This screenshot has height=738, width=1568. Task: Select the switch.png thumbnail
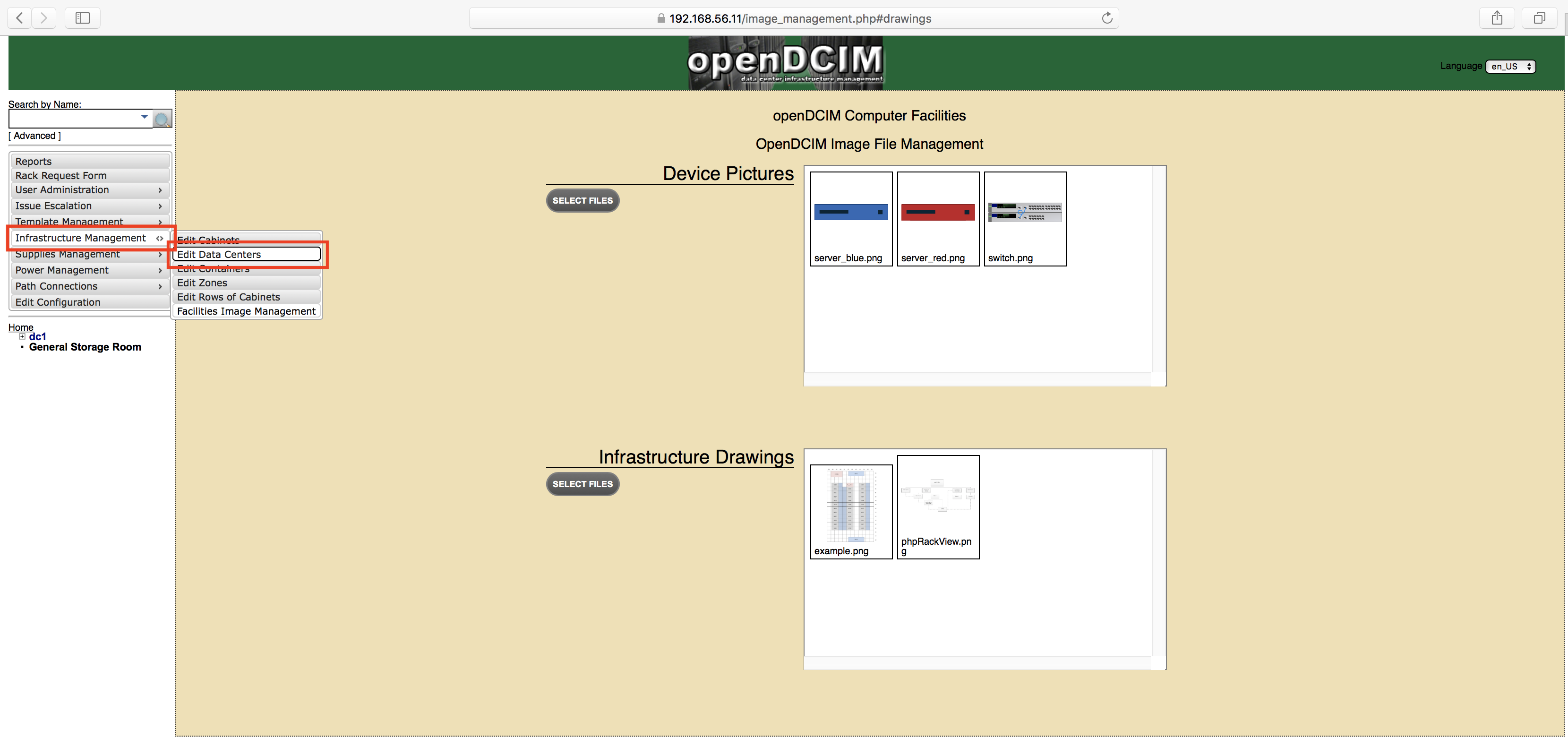pos(1025,219)
